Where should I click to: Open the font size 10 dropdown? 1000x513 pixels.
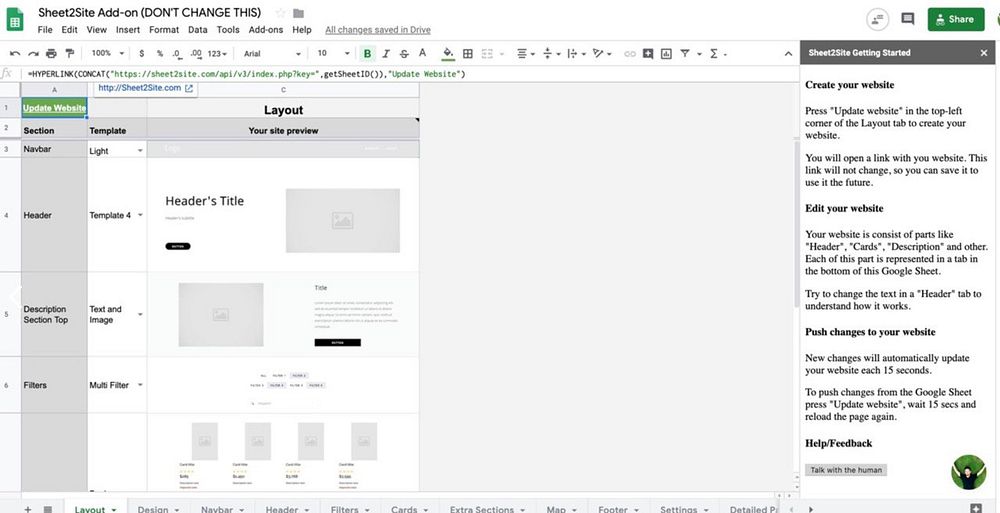tap(333, 54)
